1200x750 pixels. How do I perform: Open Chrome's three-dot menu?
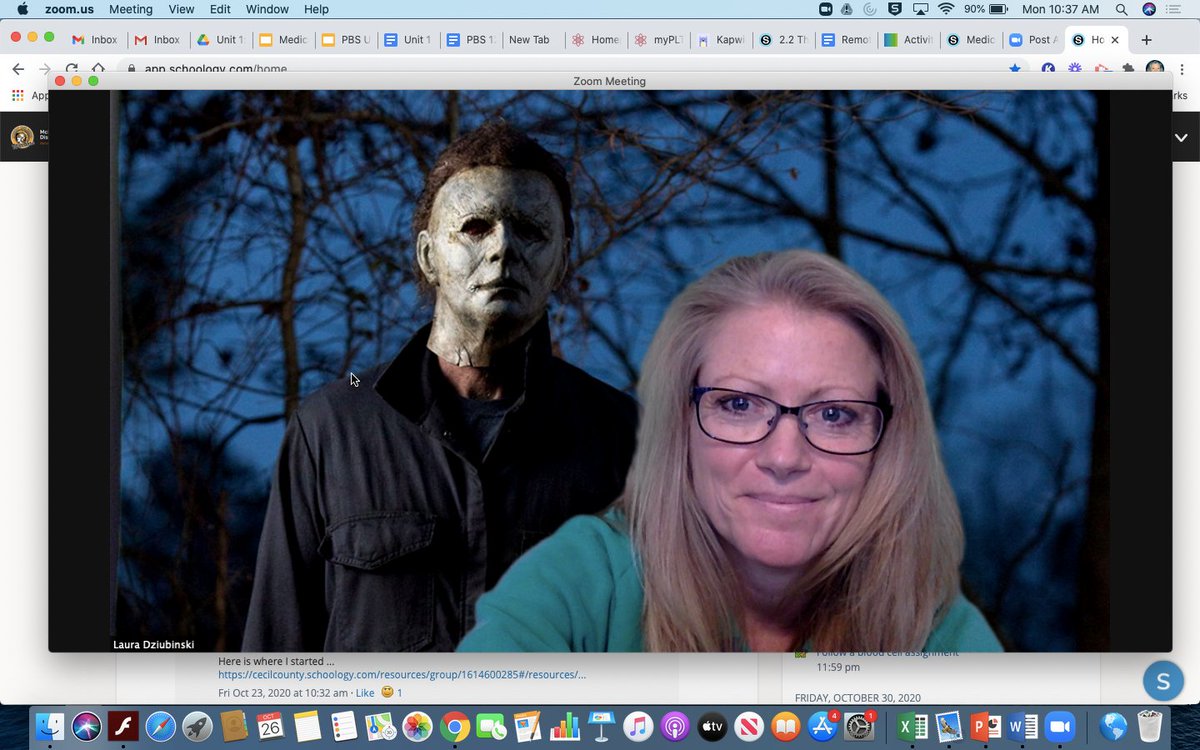(x=1182, y=69)
